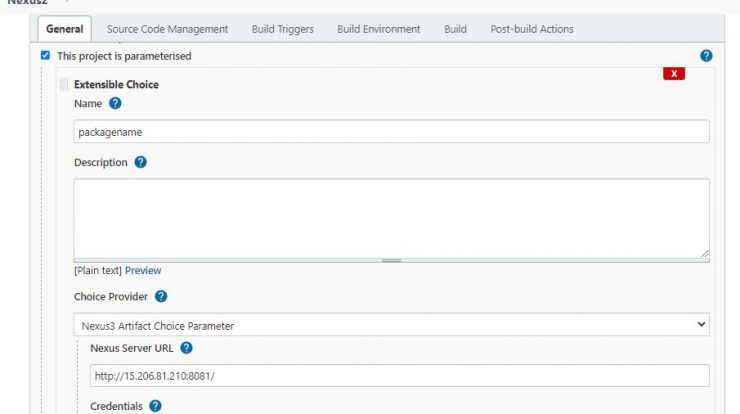Open help icon next to Nexus Server URL
The height and width of the screenshot is (414, 740).
[x=186, y=348]
